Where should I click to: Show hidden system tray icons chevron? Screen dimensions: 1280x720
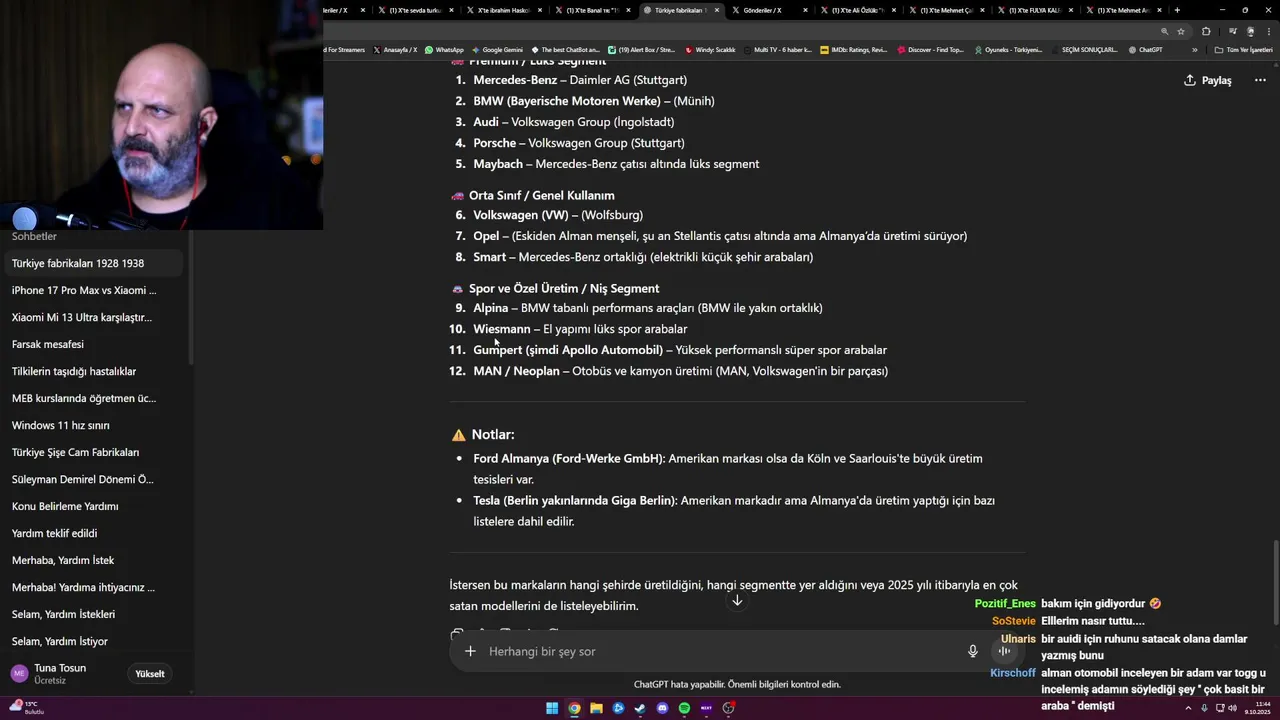pyautogui.click(x=1188, y=708)
